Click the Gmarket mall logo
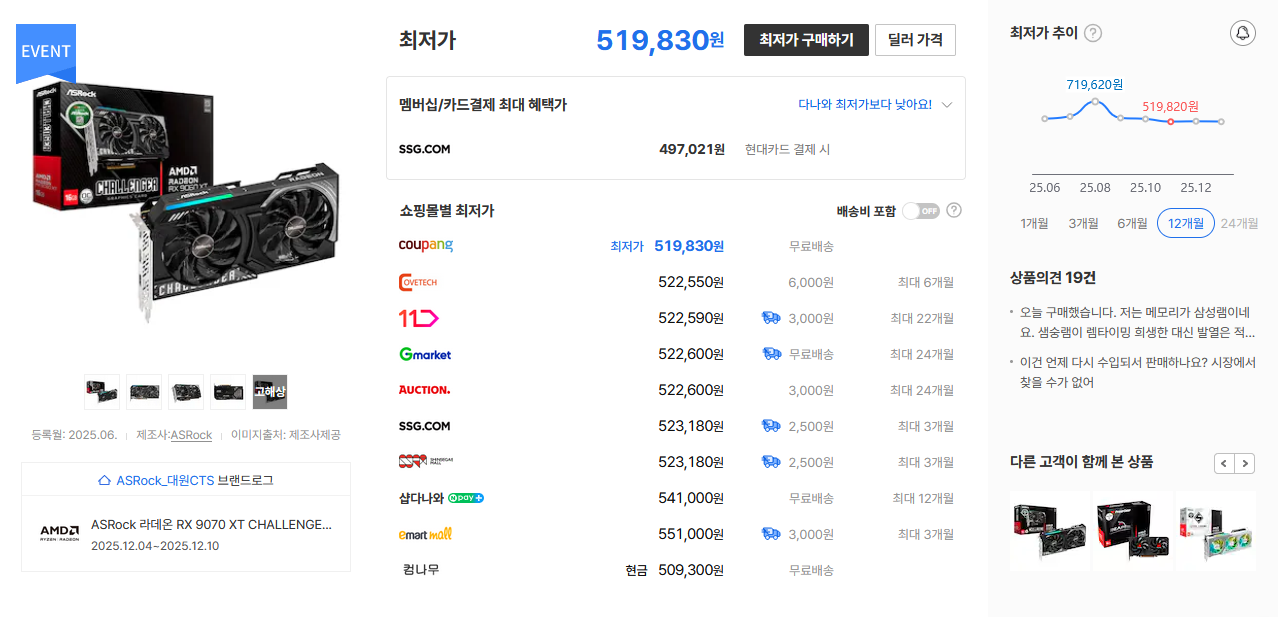This screenshot has width=1280, height=617. tap(425, 354)
